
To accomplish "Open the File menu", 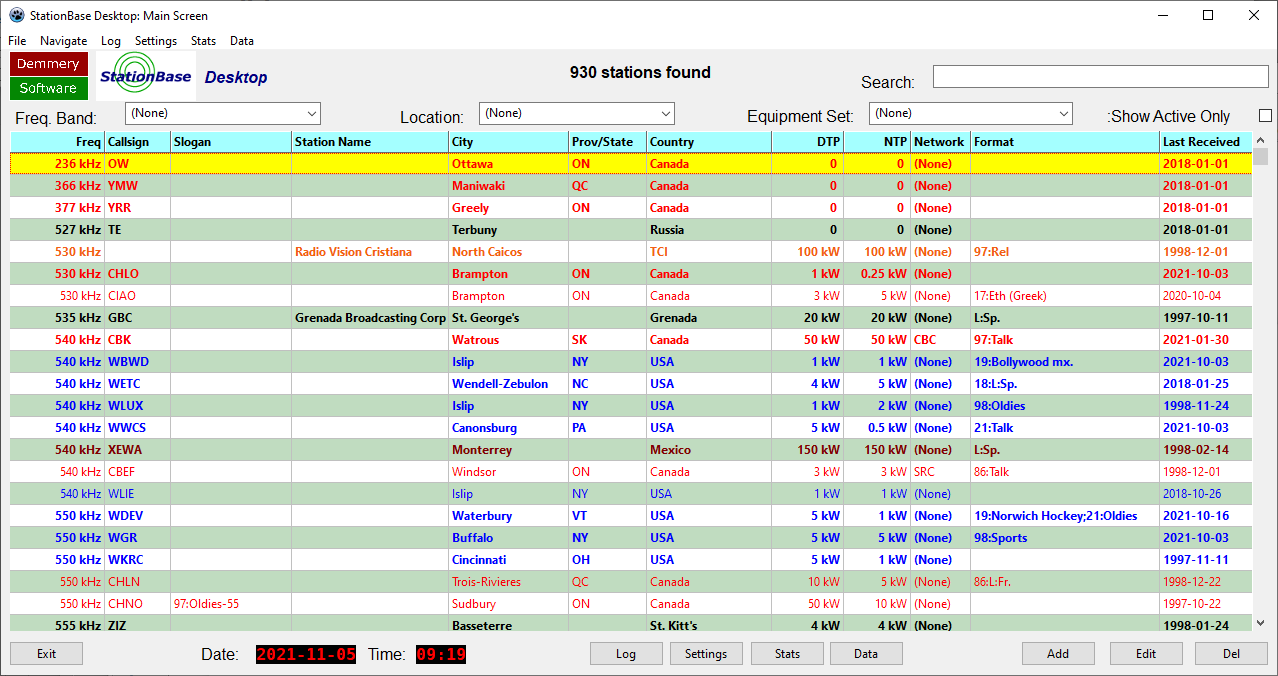I will [x=17, y=41].
